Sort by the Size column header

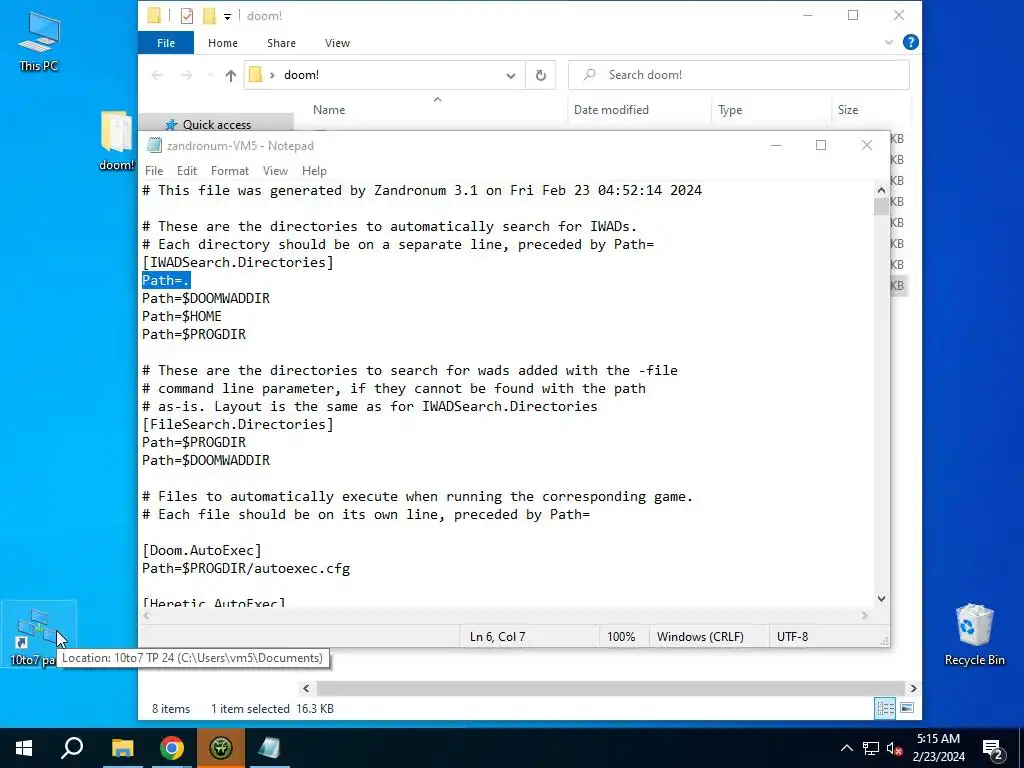pos(848,110)
